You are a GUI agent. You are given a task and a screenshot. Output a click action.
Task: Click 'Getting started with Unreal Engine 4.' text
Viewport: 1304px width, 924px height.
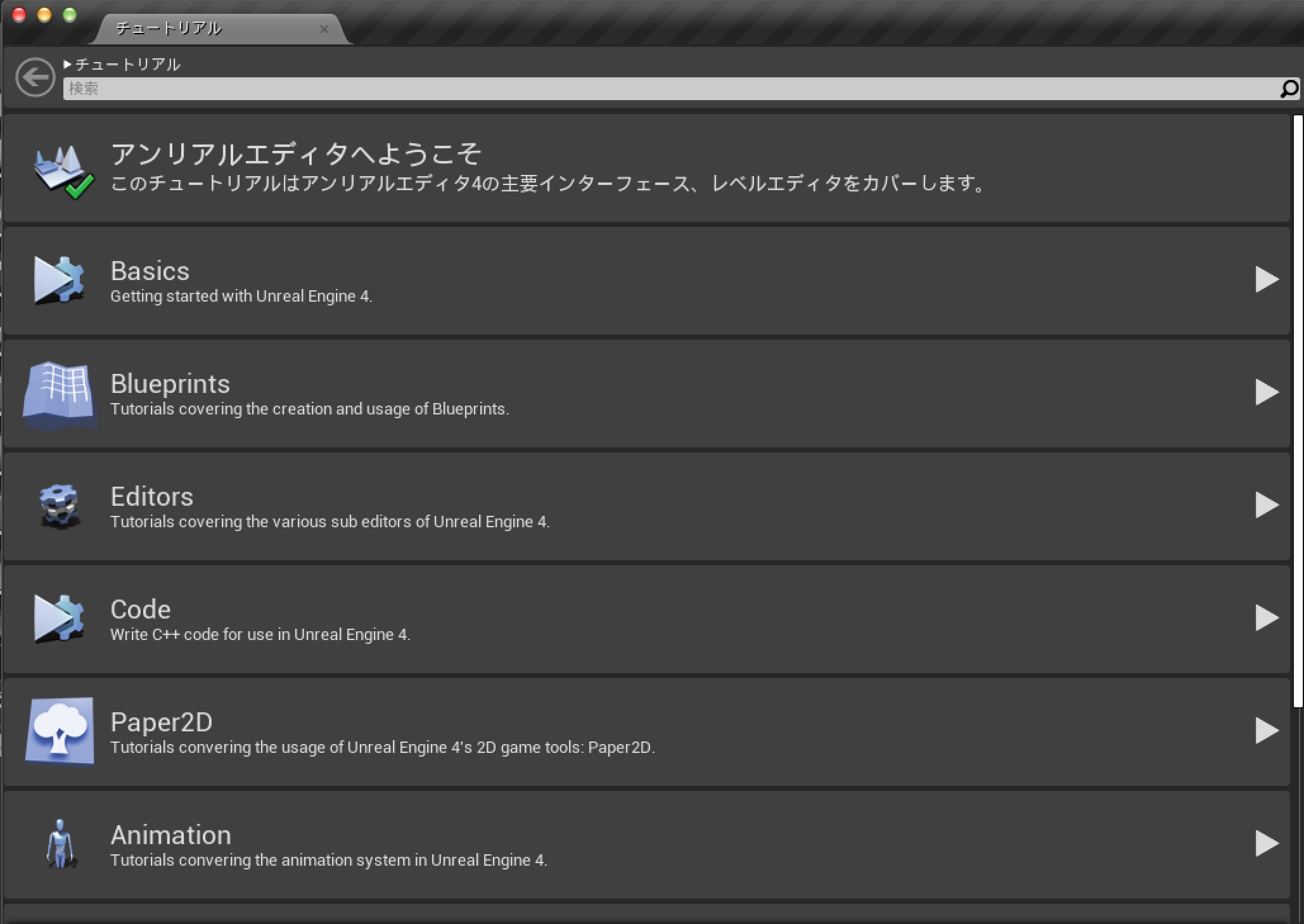pyautogui.click(x=241, y=297)
